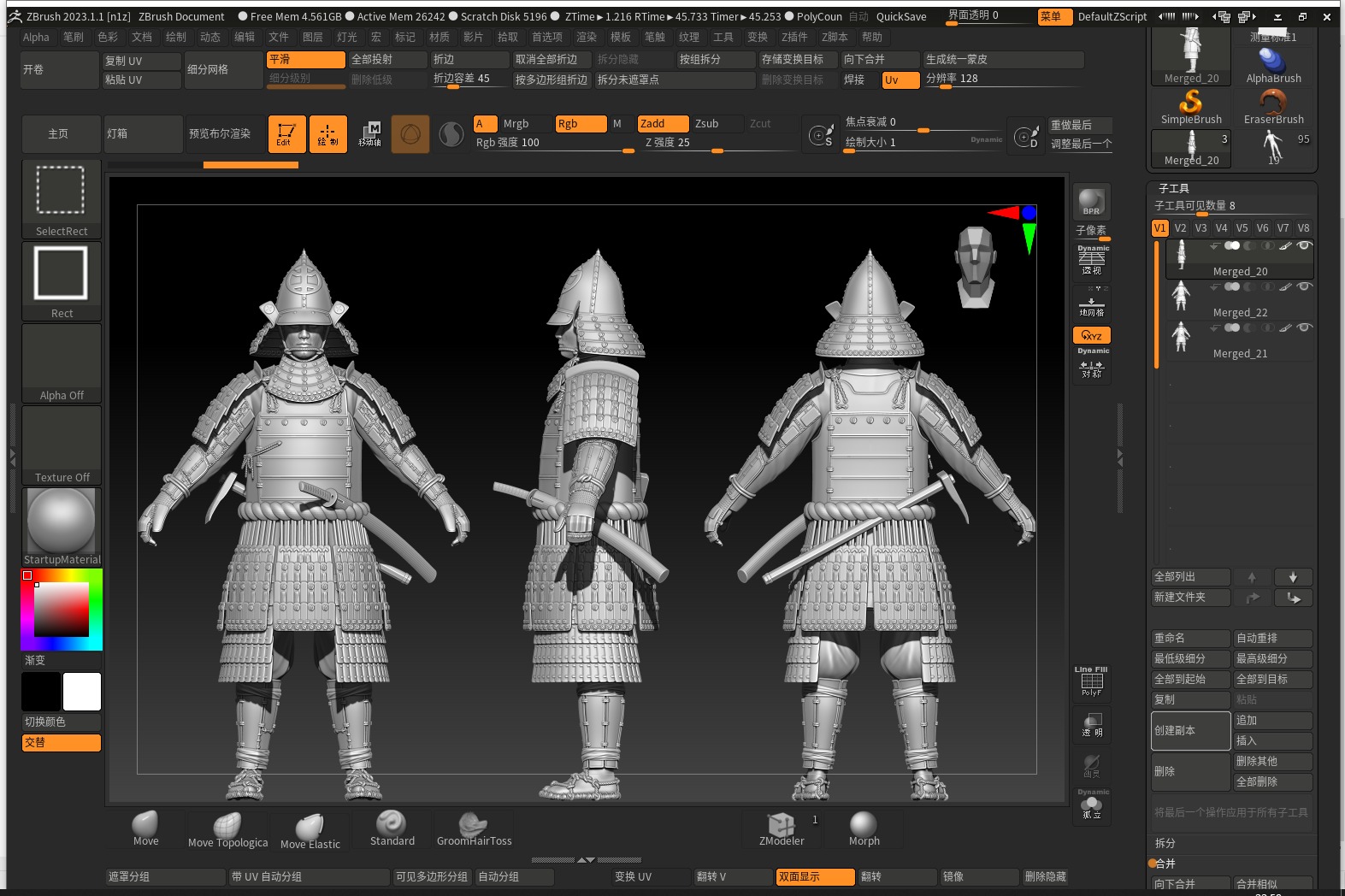Viewport: 1345px width, 896px height.
Task: Select the Morph brush
Action: pos(864,828)
